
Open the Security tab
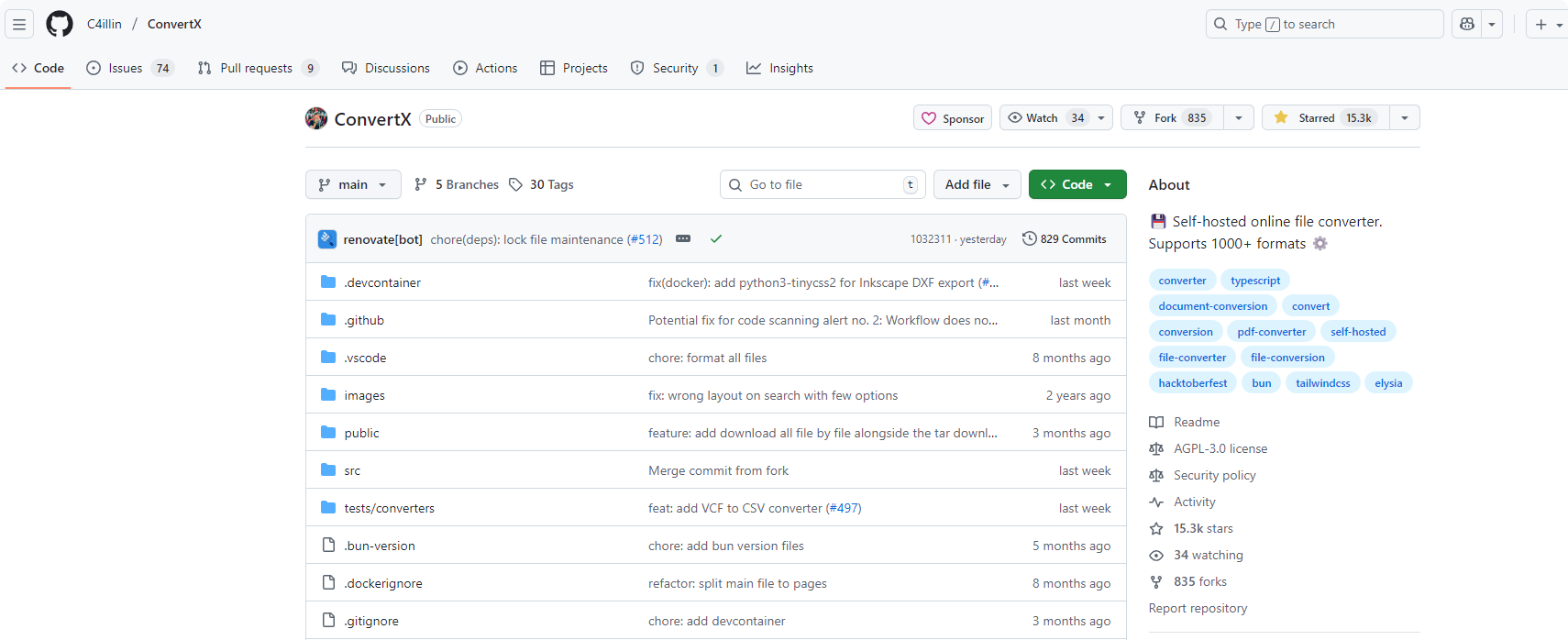point(677,68)
